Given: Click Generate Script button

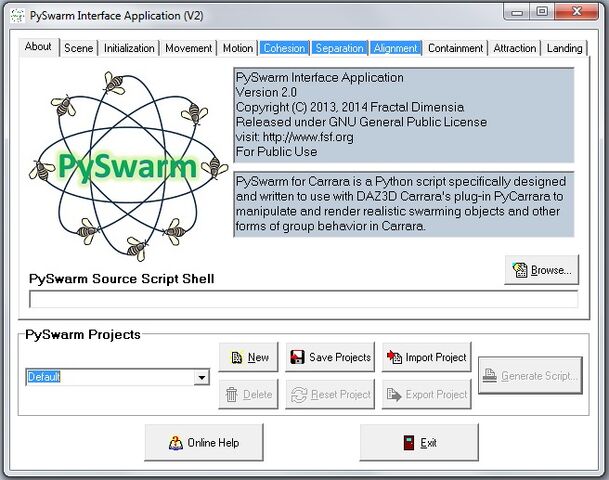Looking at the screenshot, I should pyautogui.click(x=530, y=376).
